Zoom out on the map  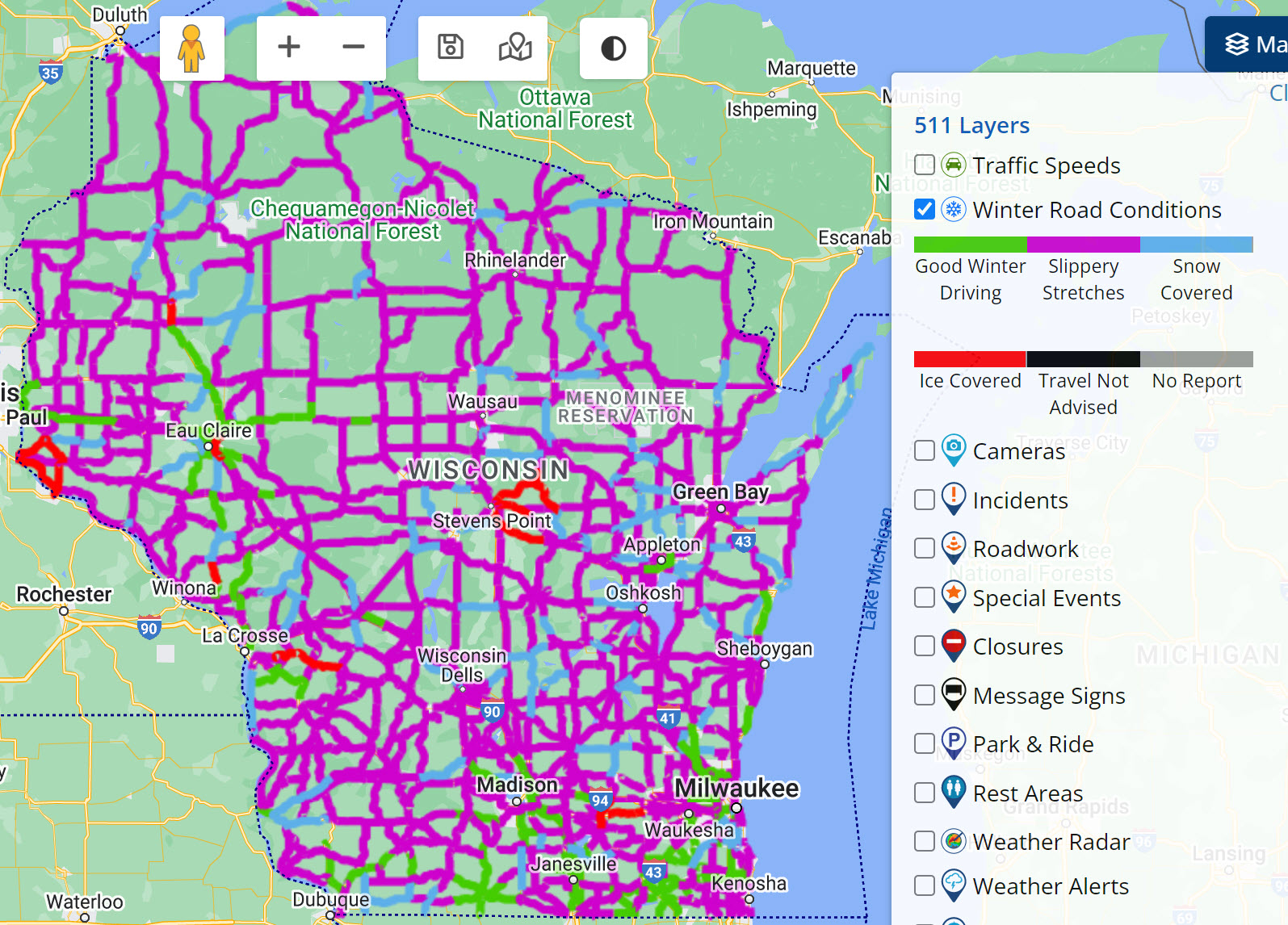tap(354, 48)
